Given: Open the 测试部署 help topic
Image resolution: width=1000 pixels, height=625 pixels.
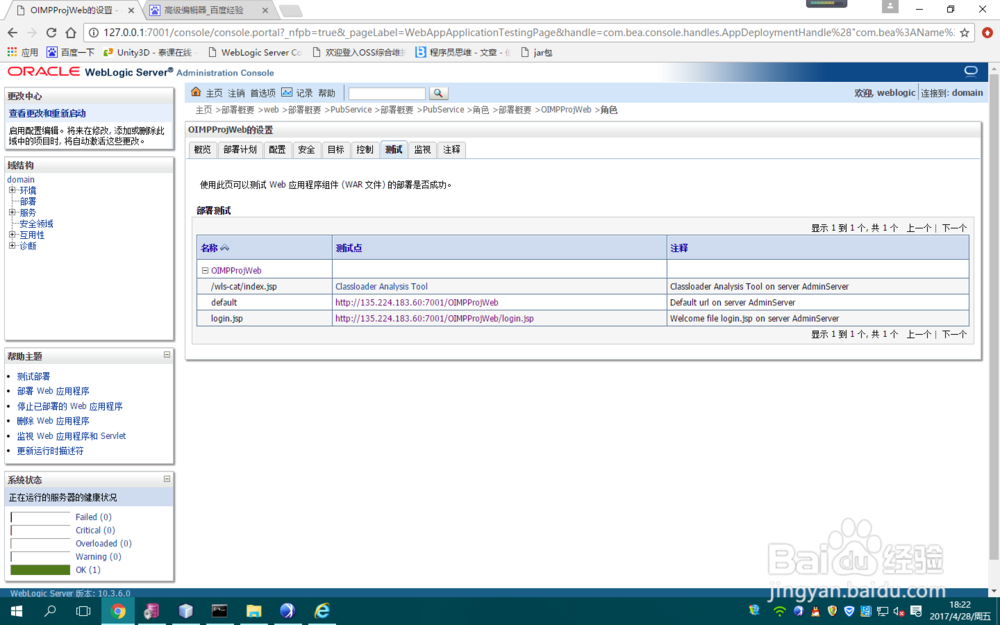Looking at the screenshot, I should (x=33, y=376).
